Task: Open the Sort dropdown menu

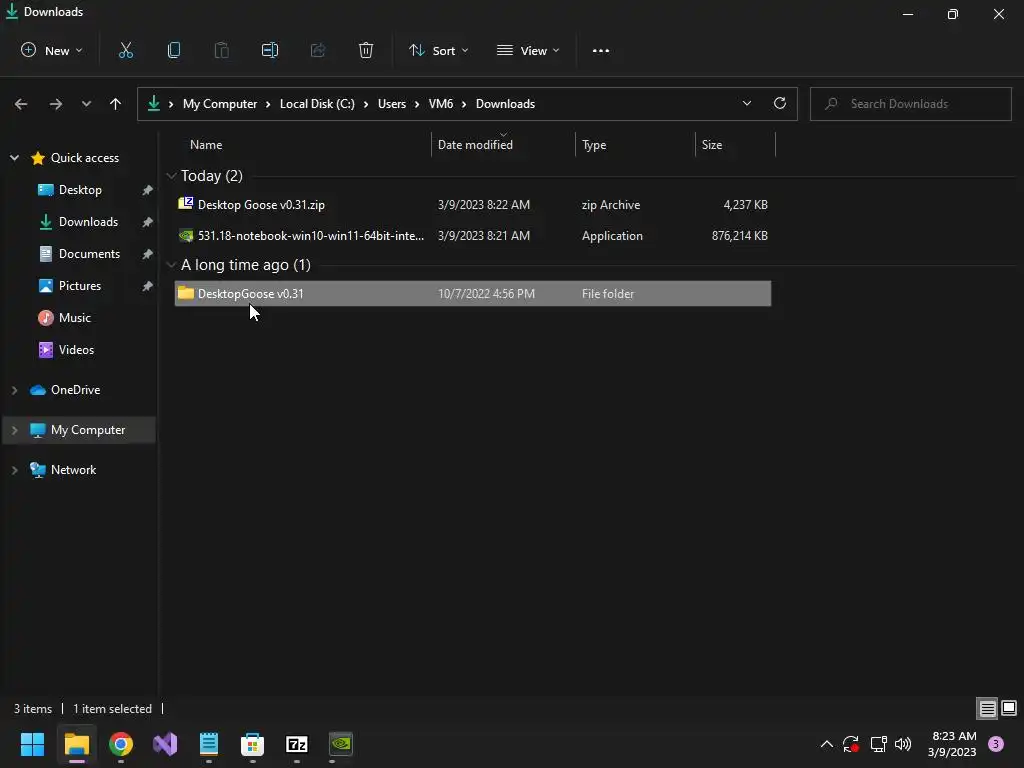Action: tap(439, 50)
